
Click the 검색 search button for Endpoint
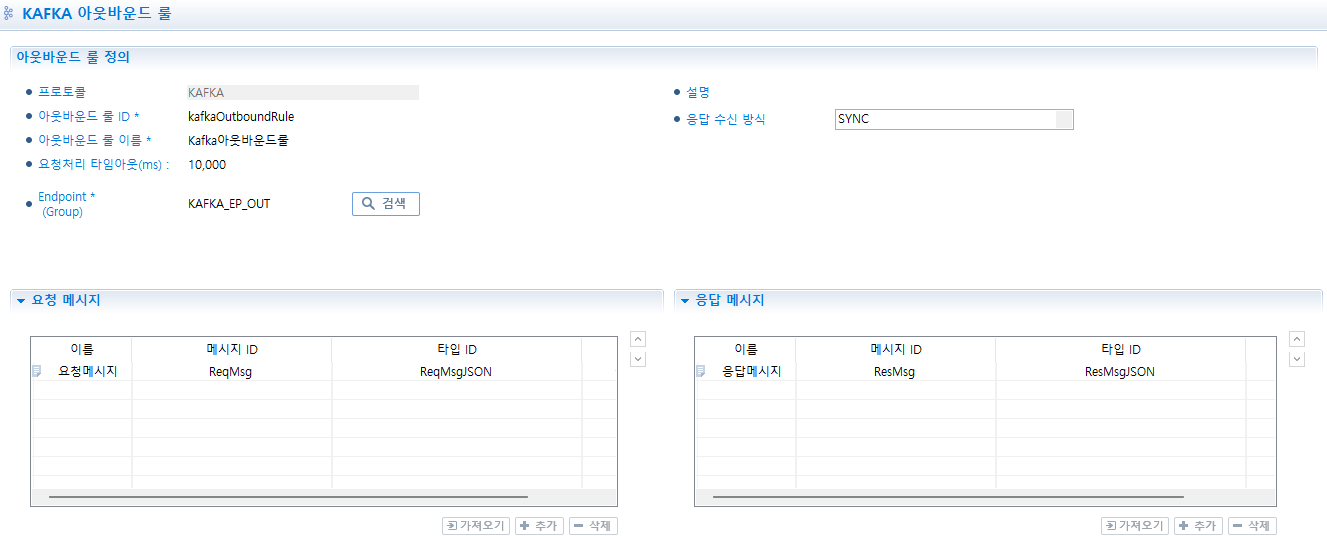(385, 203)
